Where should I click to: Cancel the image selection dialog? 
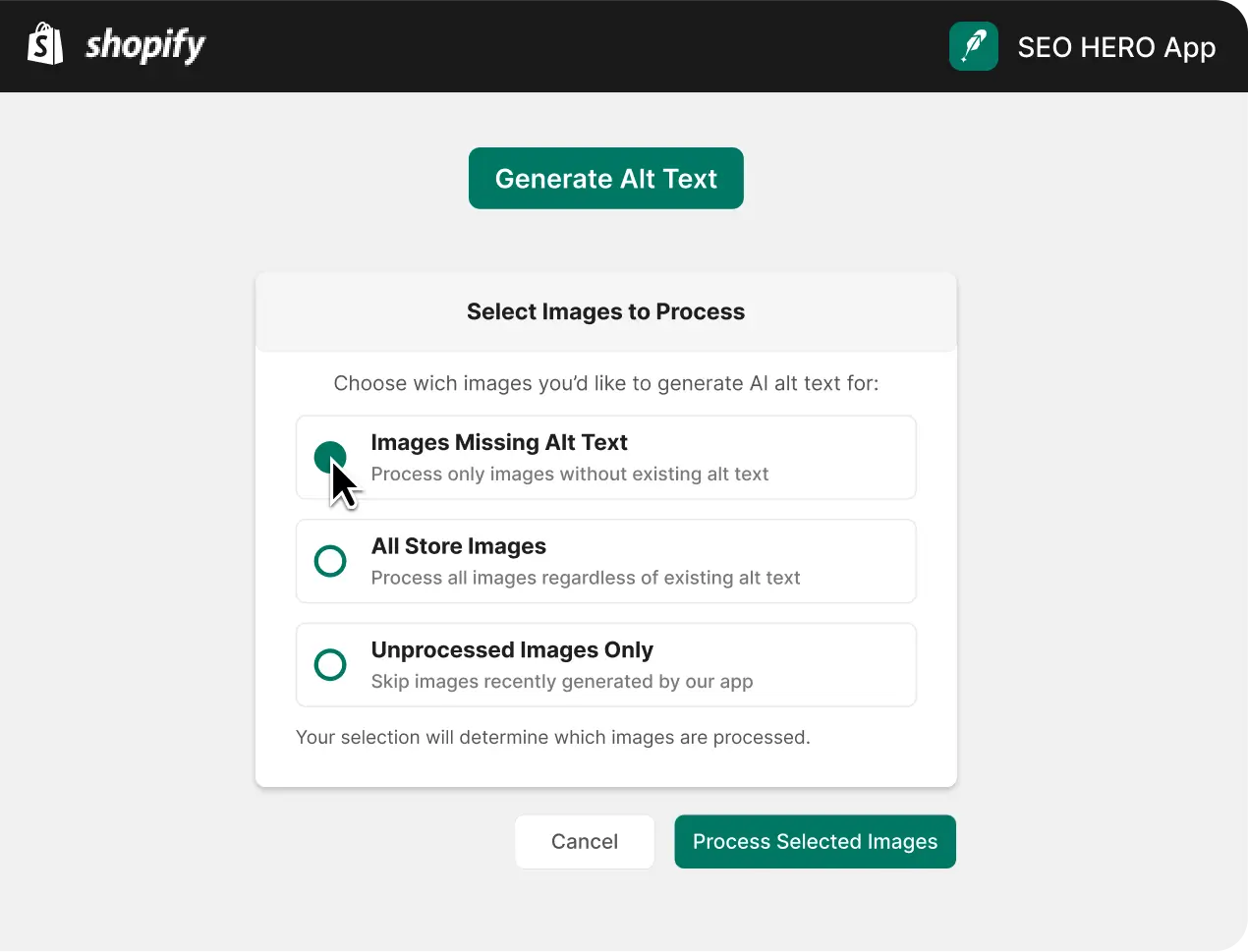[x=585, y=842]
